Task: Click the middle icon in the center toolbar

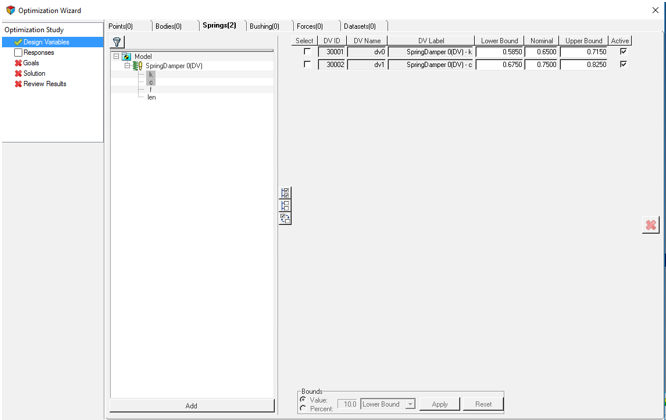Action: click(x=285, y=205)
